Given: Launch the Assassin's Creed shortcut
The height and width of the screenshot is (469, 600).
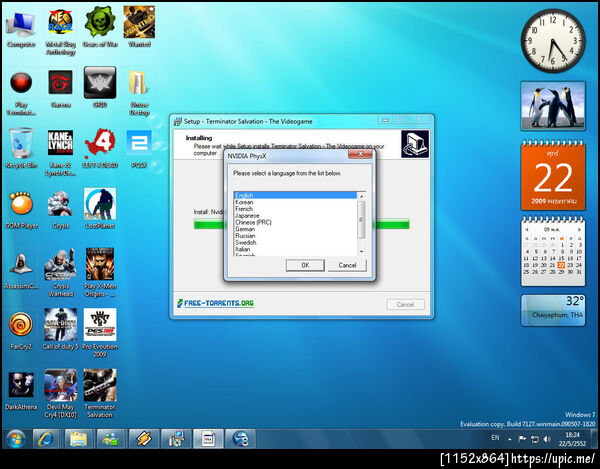Looking at the screenshot, I should point(21,270).
